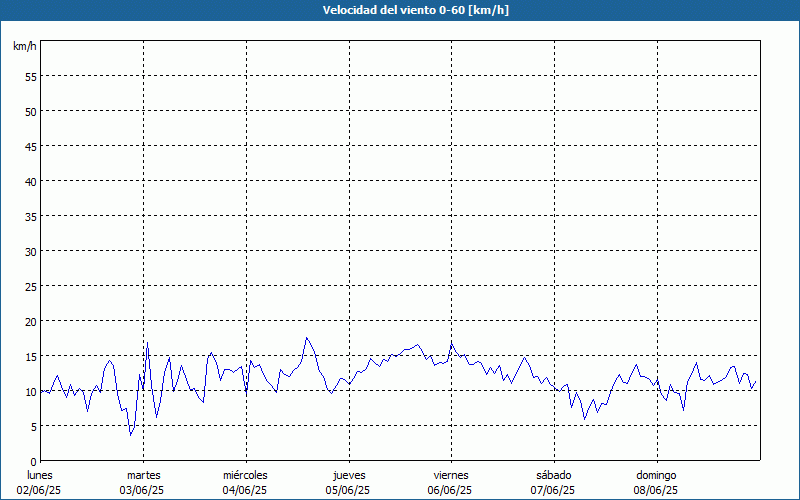This screenshot has height=500, width=800.
Task: Select the 45 value on the y-axis
Action: tap(31, 146)
